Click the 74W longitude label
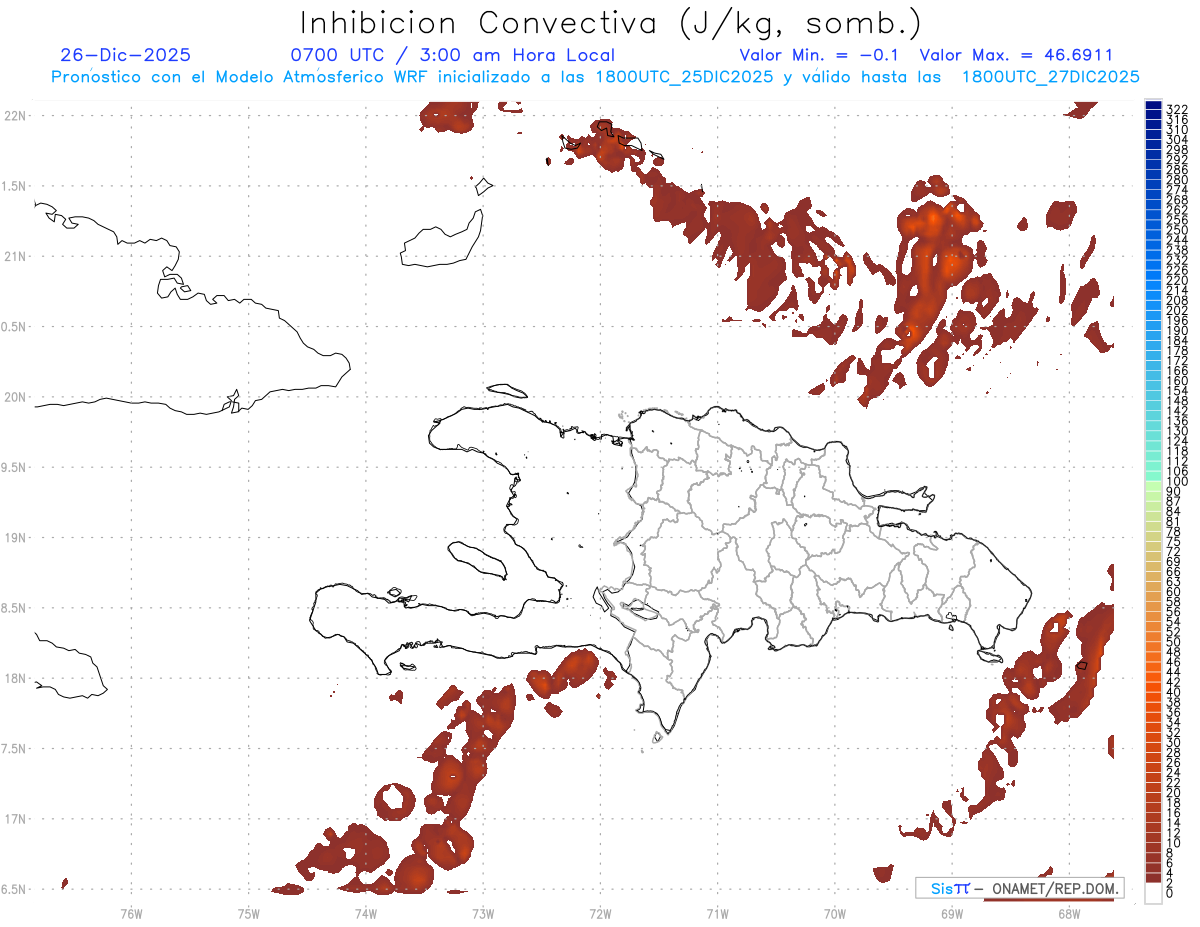Screen dimensions: 1200x927 click(x=366, y=913)
